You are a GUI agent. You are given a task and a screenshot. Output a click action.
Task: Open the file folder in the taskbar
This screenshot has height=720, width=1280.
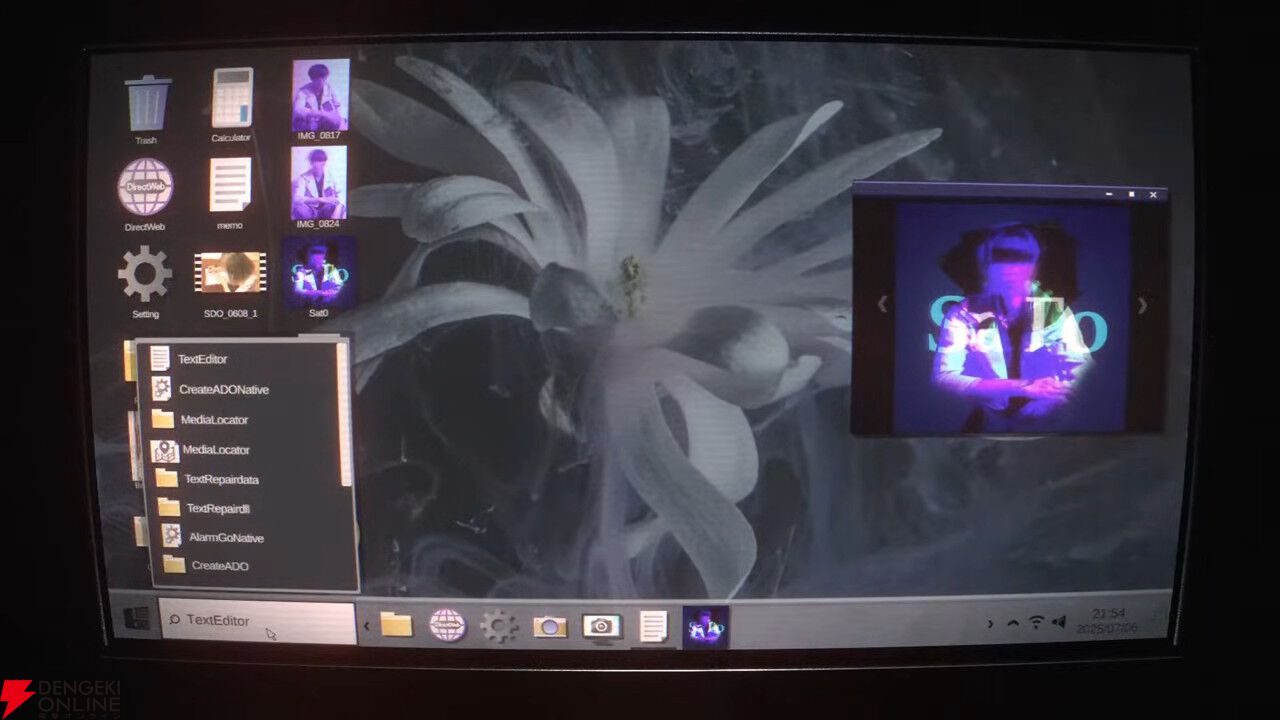pos(396,626)
